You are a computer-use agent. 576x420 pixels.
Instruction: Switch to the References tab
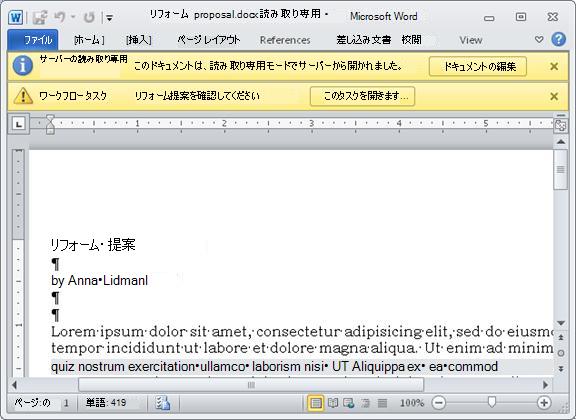coord(285,40)
